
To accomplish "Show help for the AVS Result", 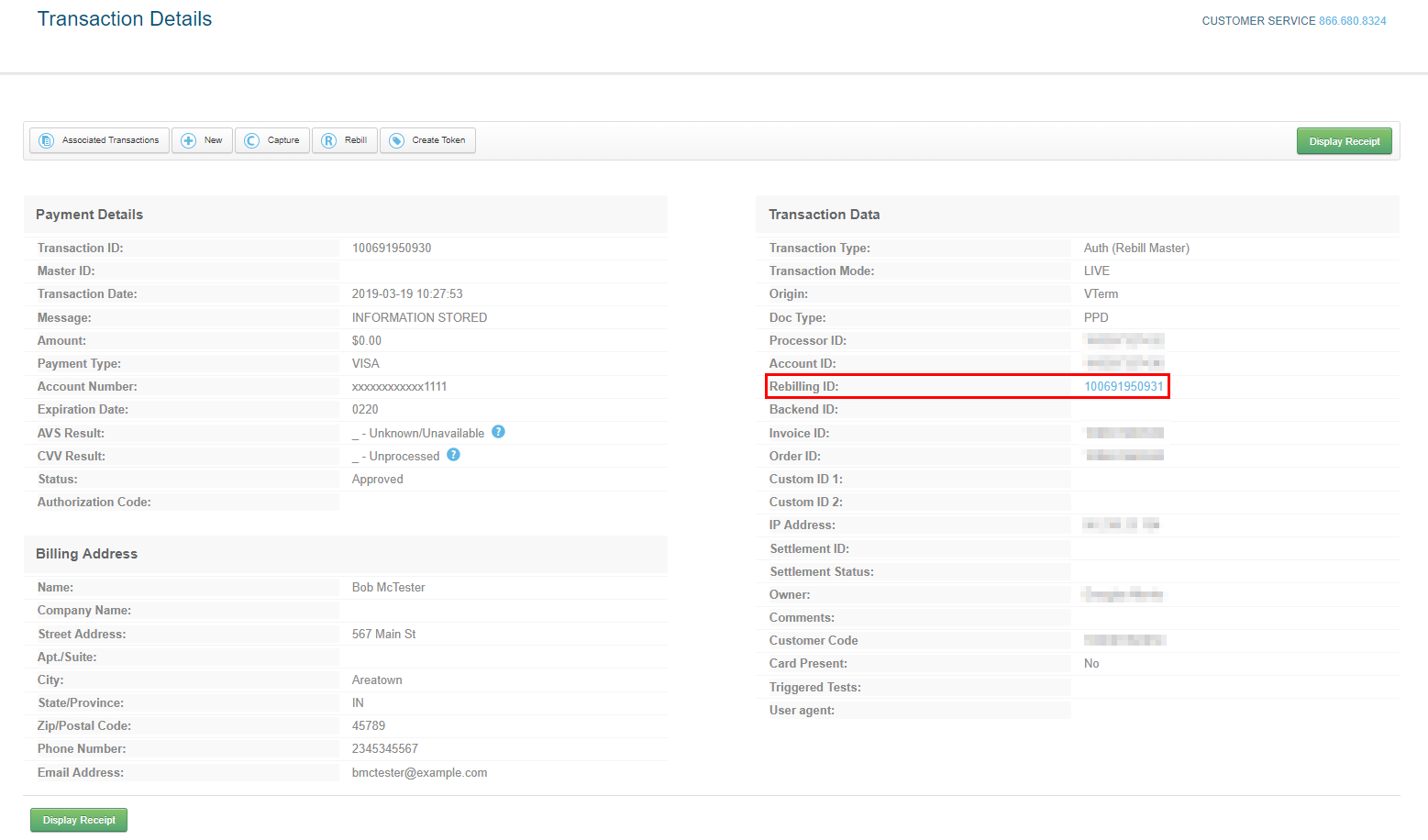I will 498,432.
